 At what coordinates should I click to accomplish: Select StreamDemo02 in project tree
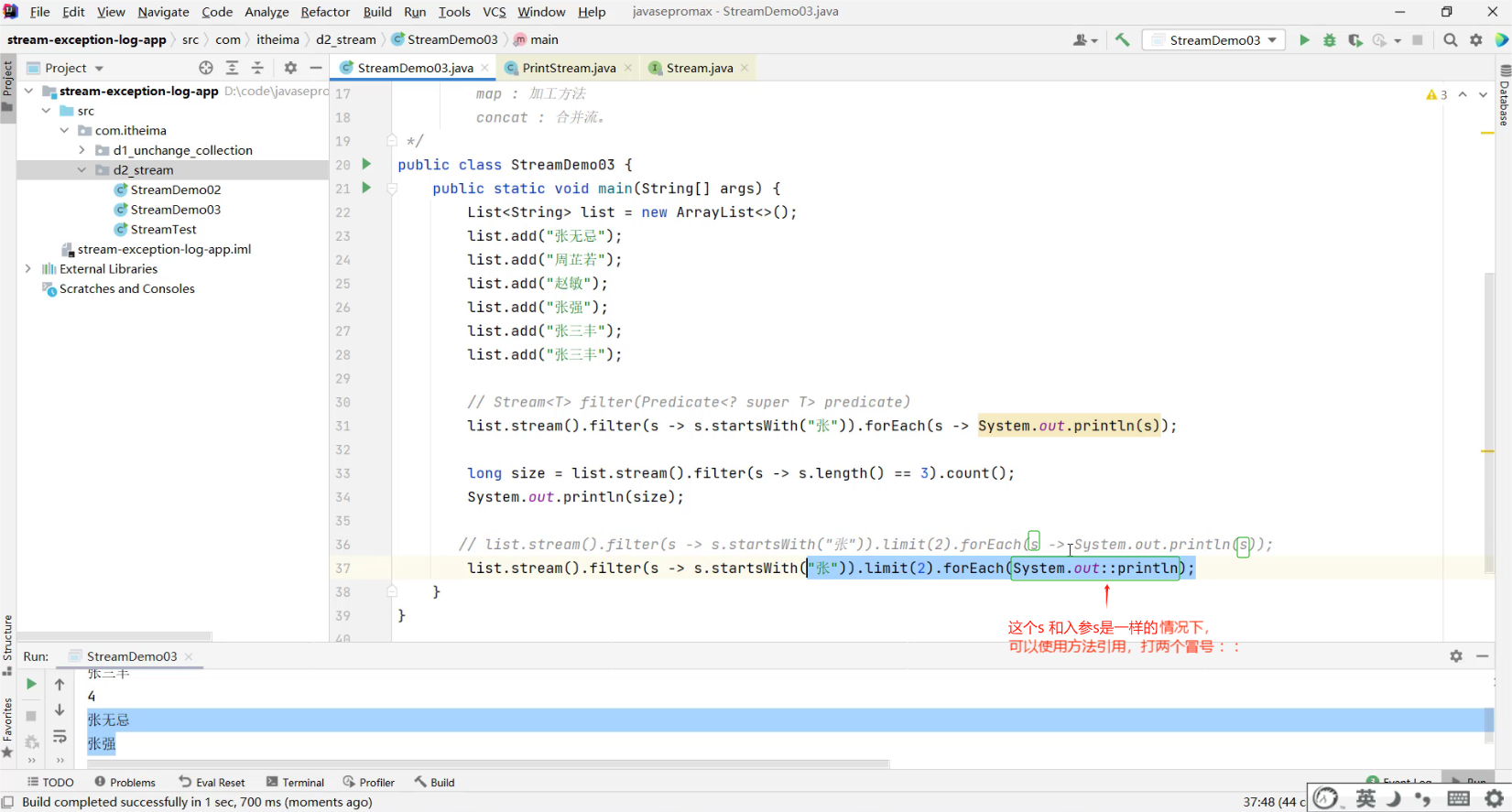click(175, 189)
